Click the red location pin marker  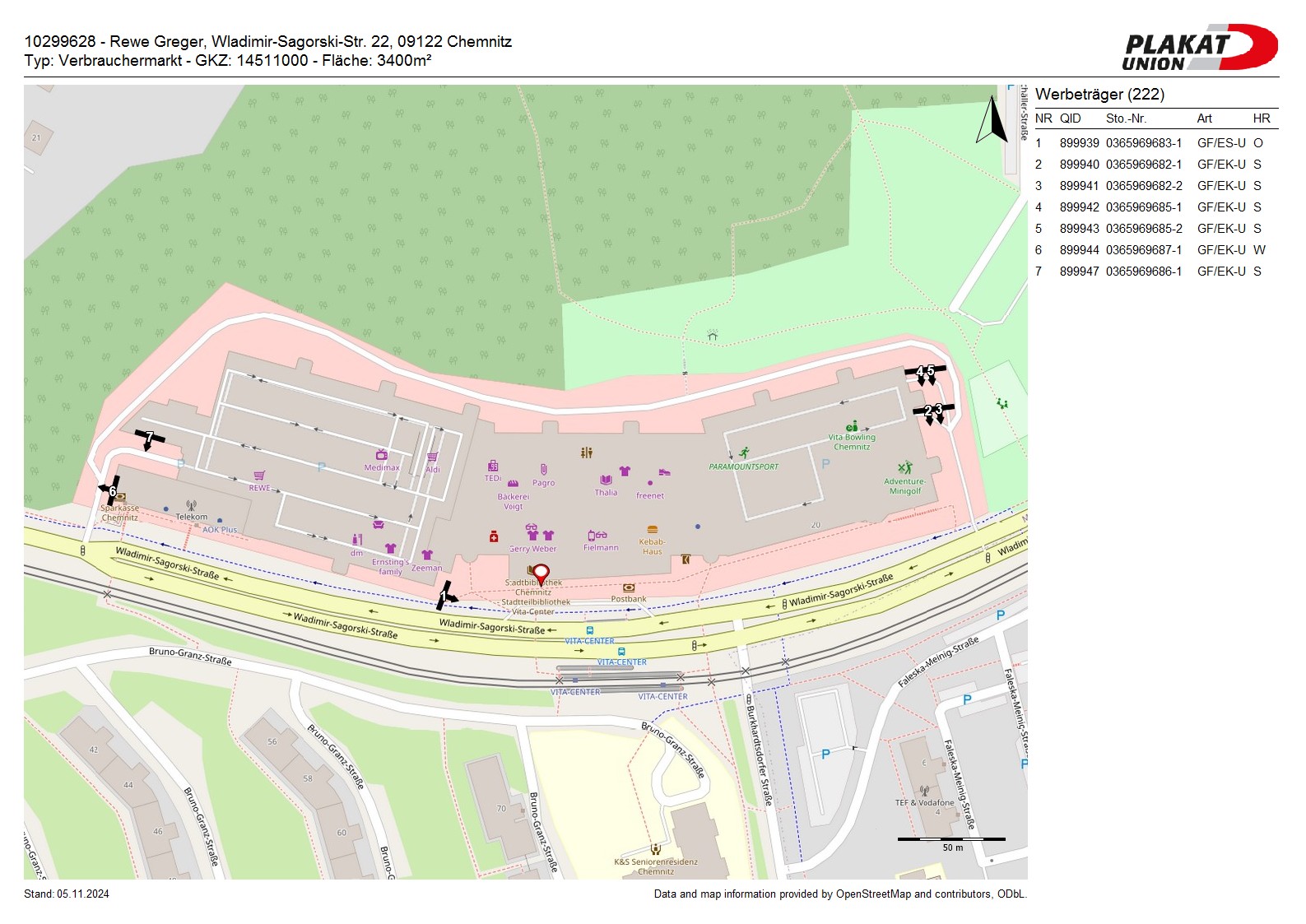point(541,573)
